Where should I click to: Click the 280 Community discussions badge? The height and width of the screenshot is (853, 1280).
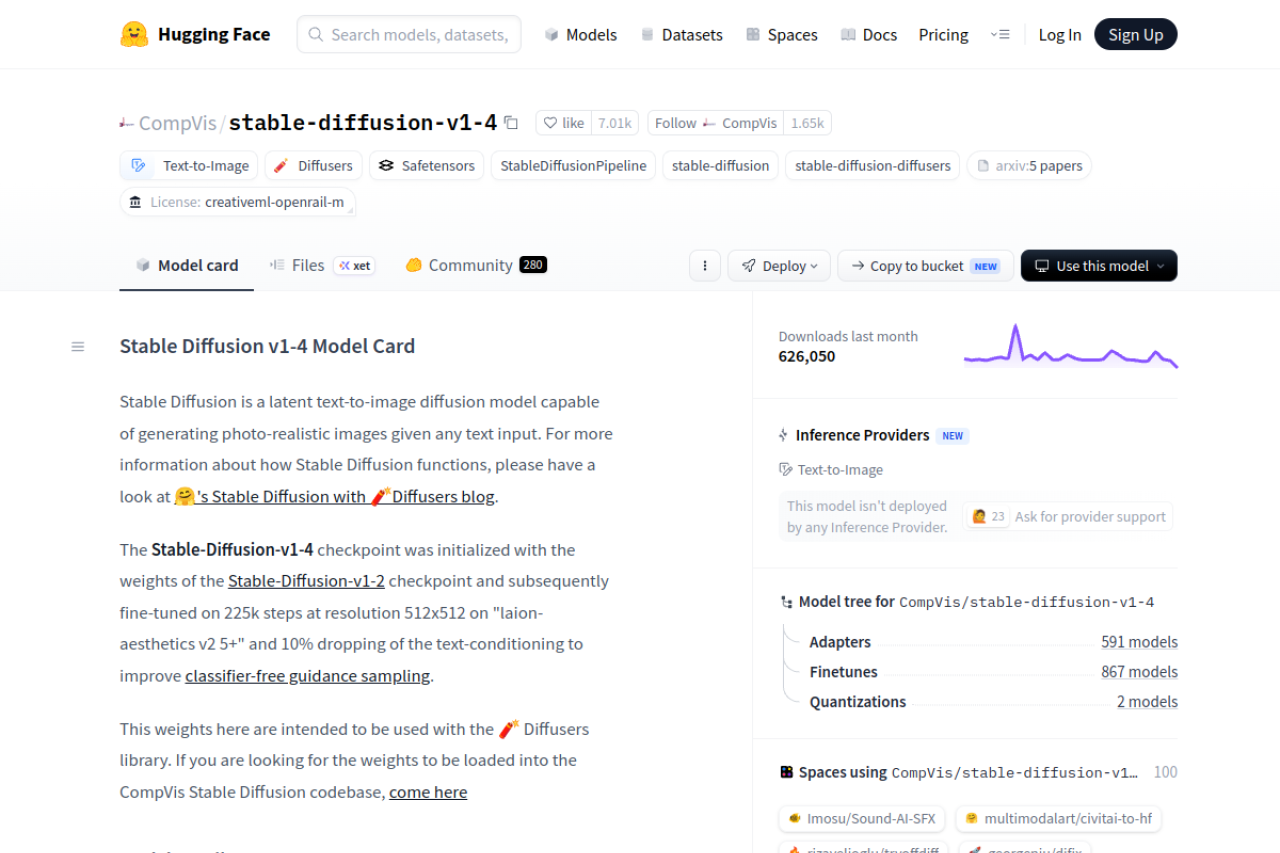(533, 265)
